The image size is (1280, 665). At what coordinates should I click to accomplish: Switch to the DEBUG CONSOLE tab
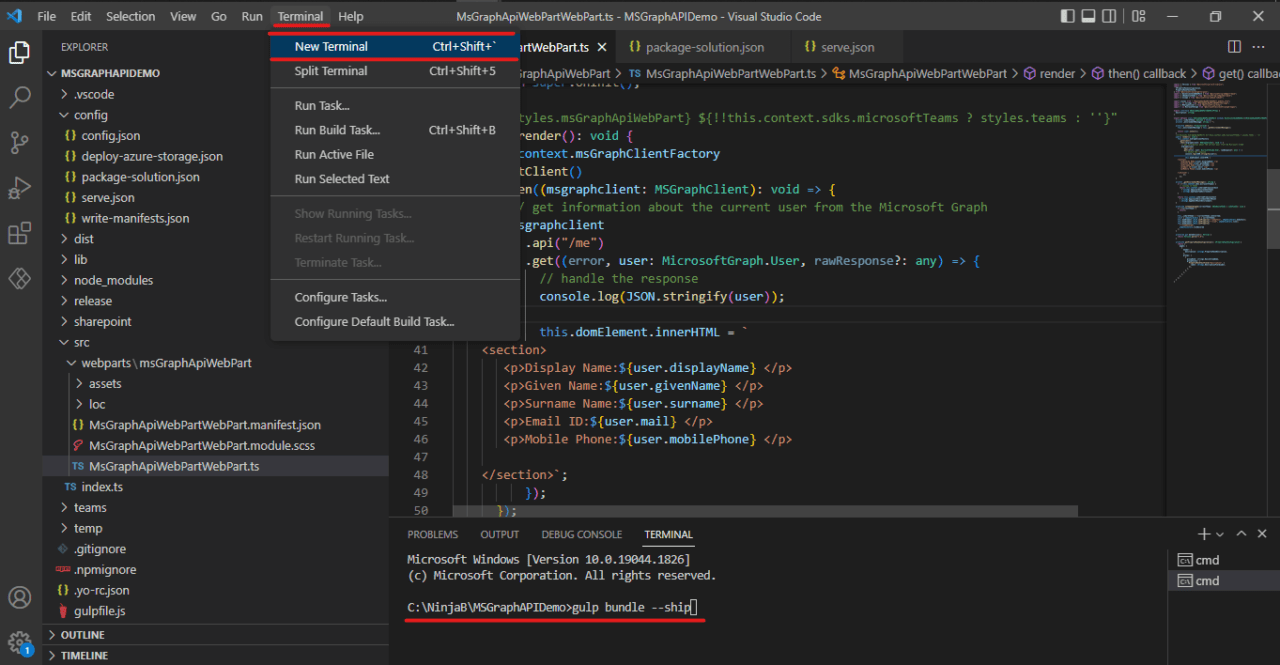tap(581, 534)
